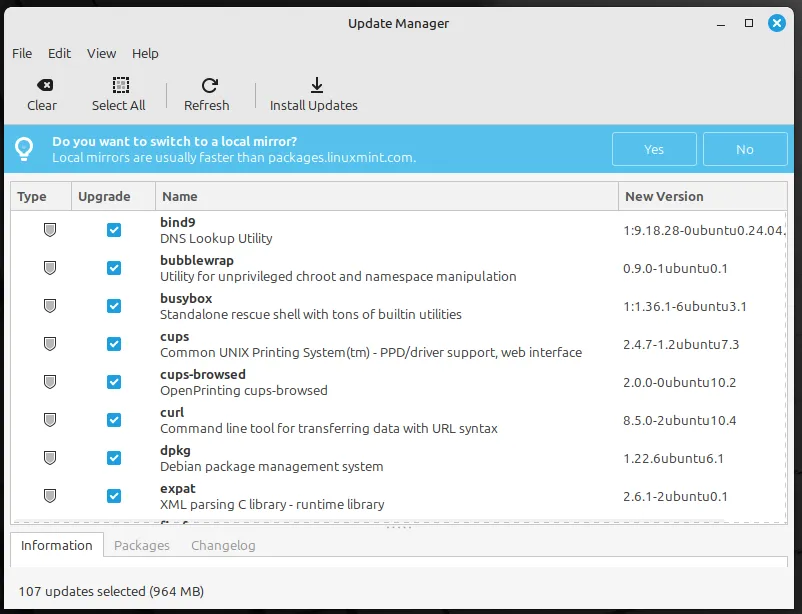Screen dimensions: 802x614
Task: Uncheck the bubblewrap upgrade checkbox
Action: coord(114,268)
